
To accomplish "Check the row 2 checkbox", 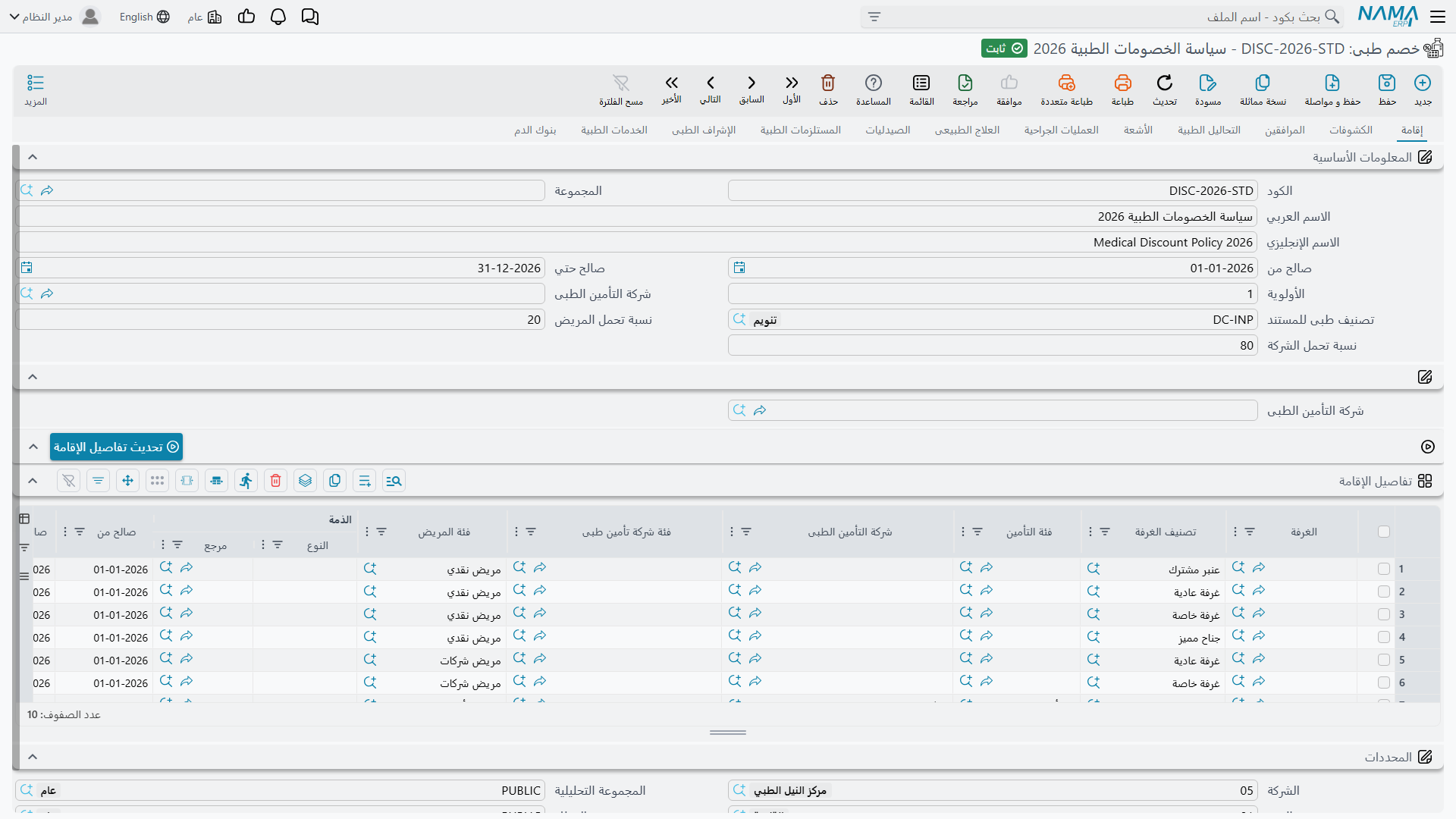I will pyautogui.click(x=1384, y=591).
